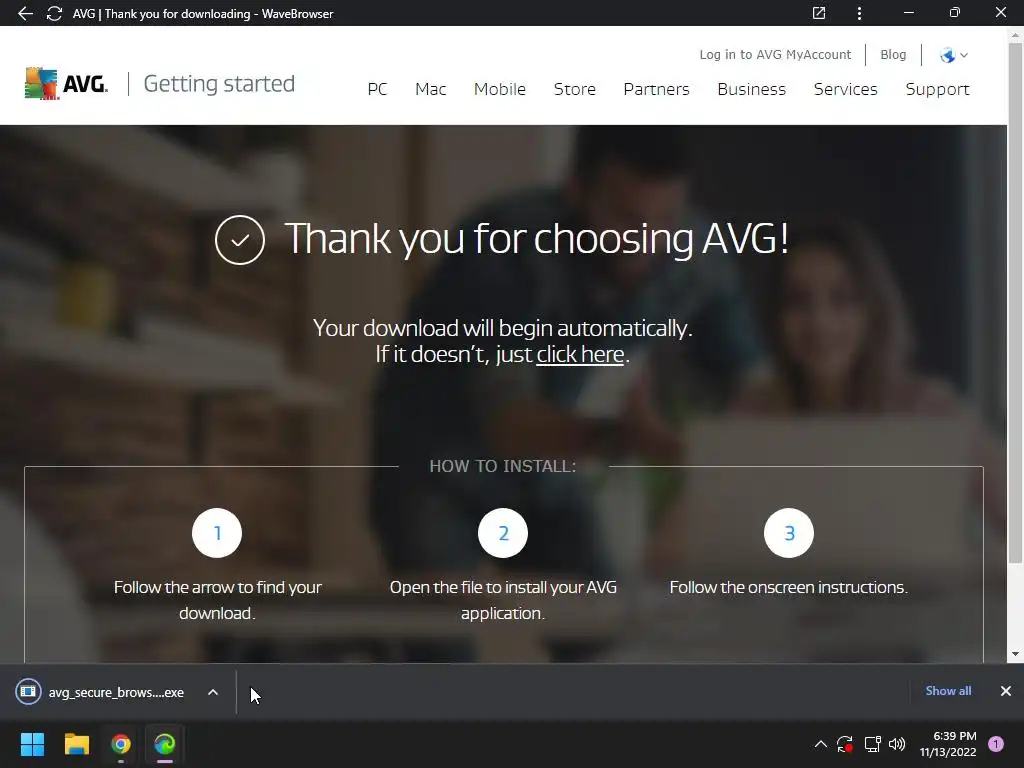Open the clock and date panel

click(x=948, y=744)
